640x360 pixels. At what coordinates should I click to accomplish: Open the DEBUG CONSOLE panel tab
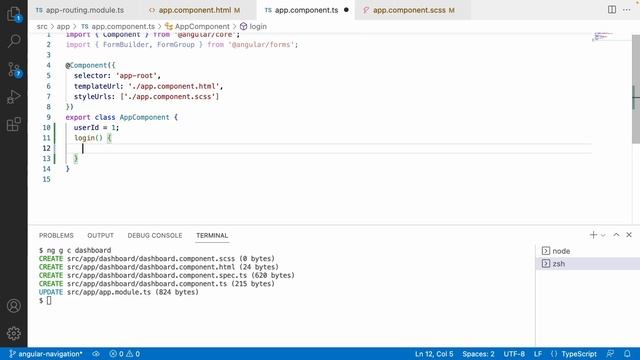[155, 236]
